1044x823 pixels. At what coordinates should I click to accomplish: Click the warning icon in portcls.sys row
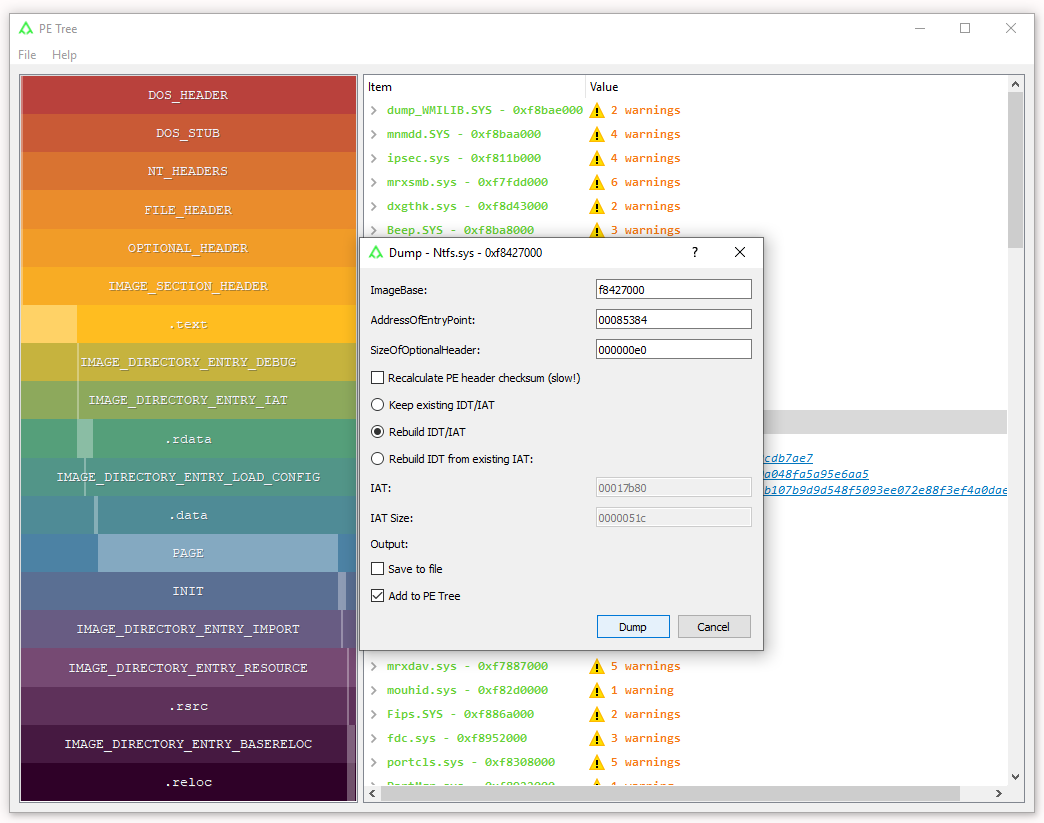[x=597, y=762]
